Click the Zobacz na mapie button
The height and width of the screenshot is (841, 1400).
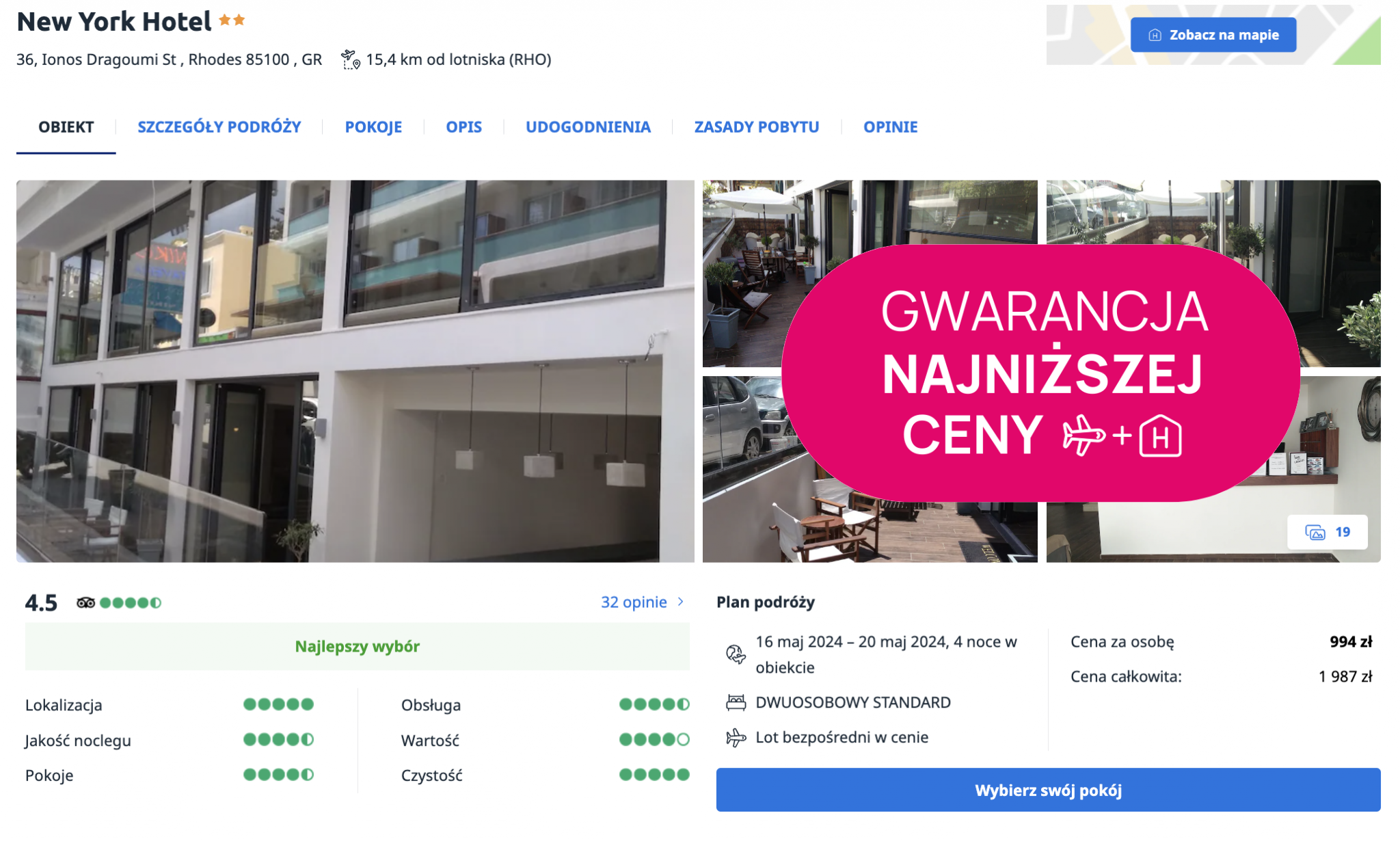[x=1213, y=35]
